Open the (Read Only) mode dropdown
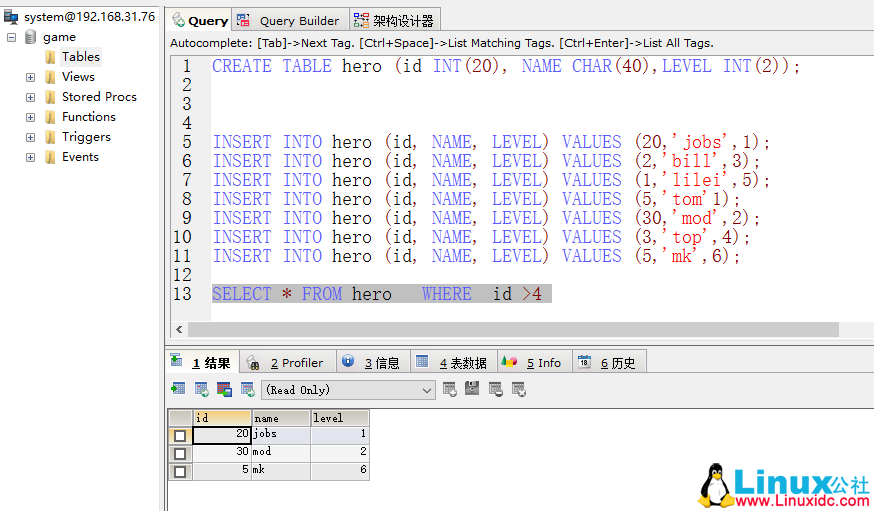The image size is (874, 511). click(348, 390)
